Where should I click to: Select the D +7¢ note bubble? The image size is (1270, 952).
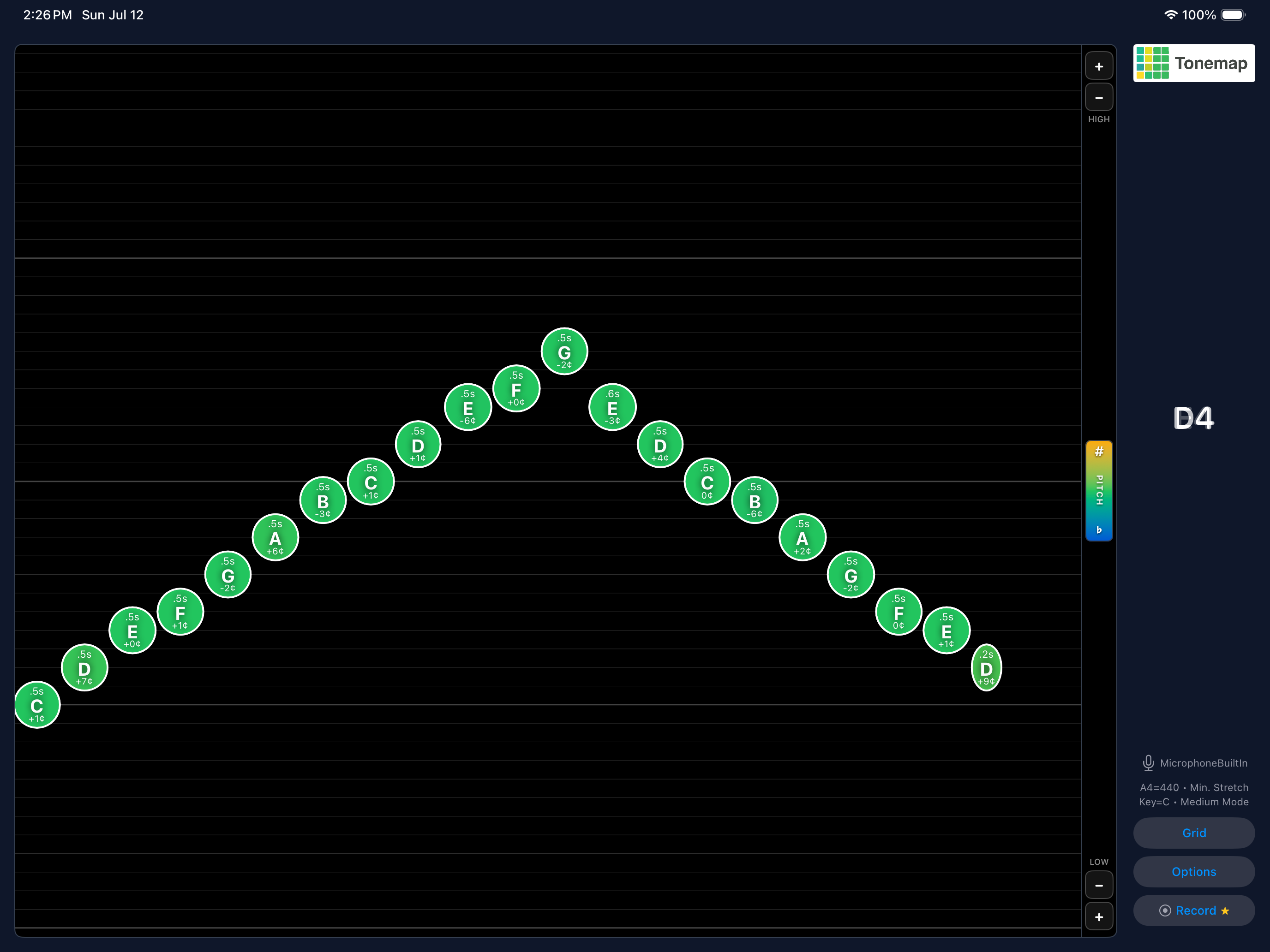click(84, 667)
